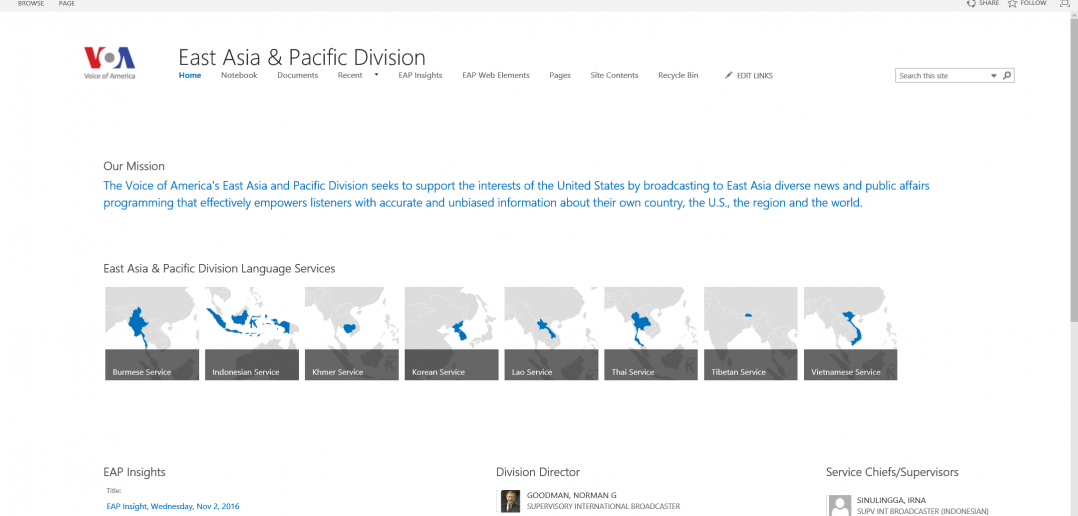
Task: Open Recycle Bin navigation link
Action: click(678, 76)
